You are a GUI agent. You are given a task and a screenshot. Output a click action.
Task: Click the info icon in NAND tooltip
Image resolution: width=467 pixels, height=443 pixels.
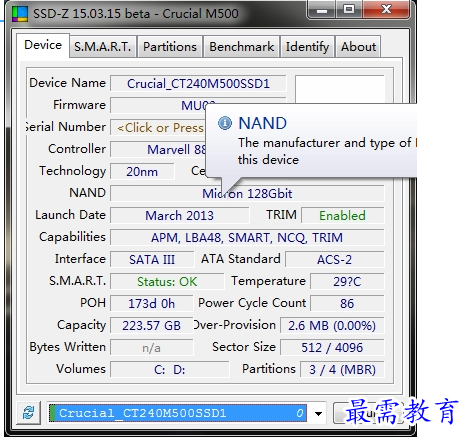(225, 123)
